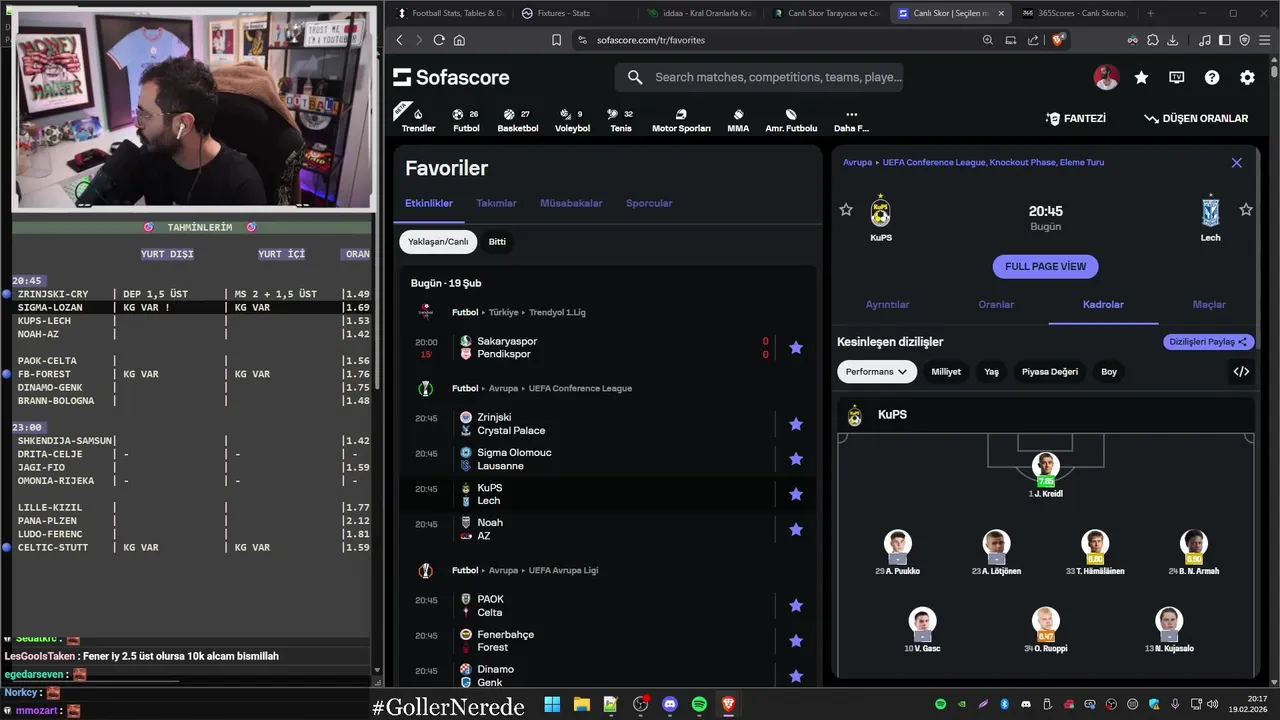1280x720 pixels.
Task: Select the Yaklaşan/Canlı filter chip
Action: (x=438, y=242)
